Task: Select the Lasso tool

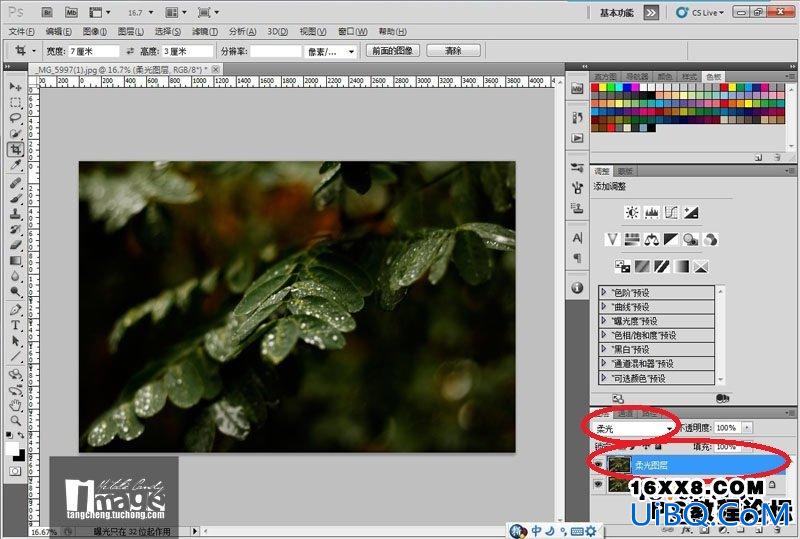Action: (15, 118)
